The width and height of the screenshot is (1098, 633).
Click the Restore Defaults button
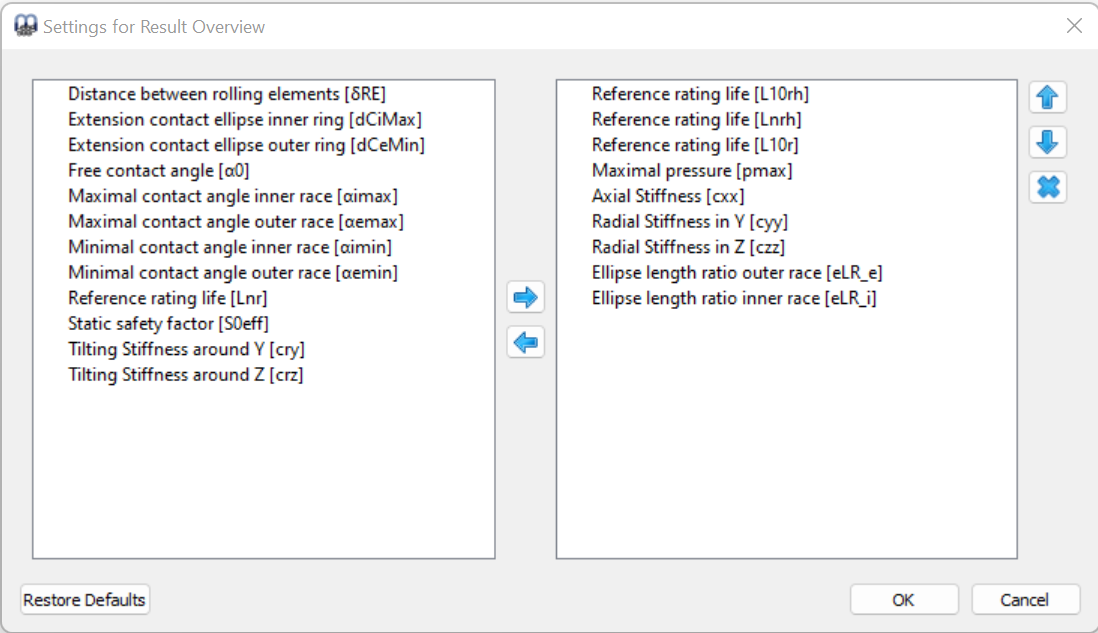85,600
